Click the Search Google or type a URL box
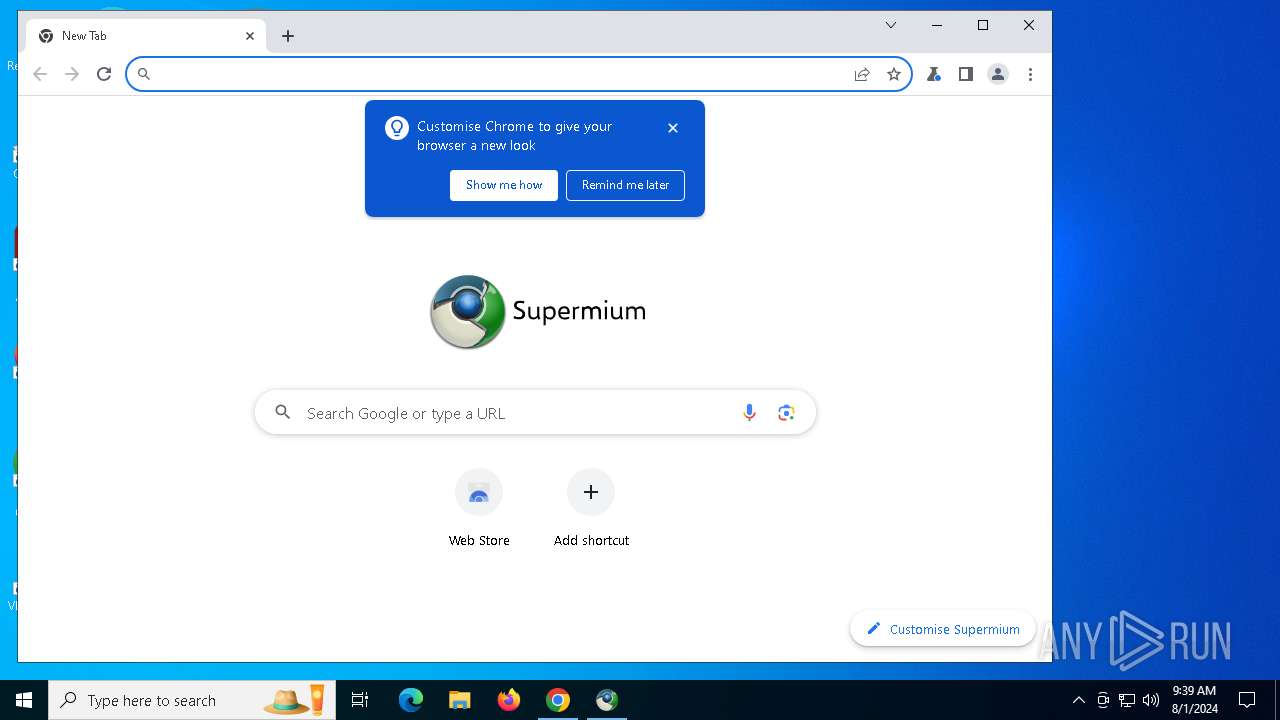 point(535,413)
